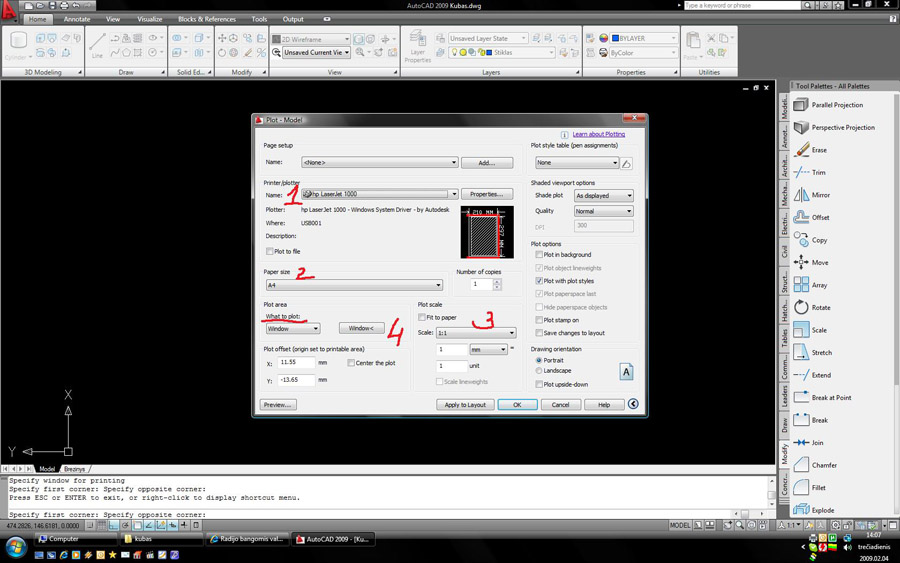
Task: Open the Paper size A4 dropdown
Action: coord(438,285)
